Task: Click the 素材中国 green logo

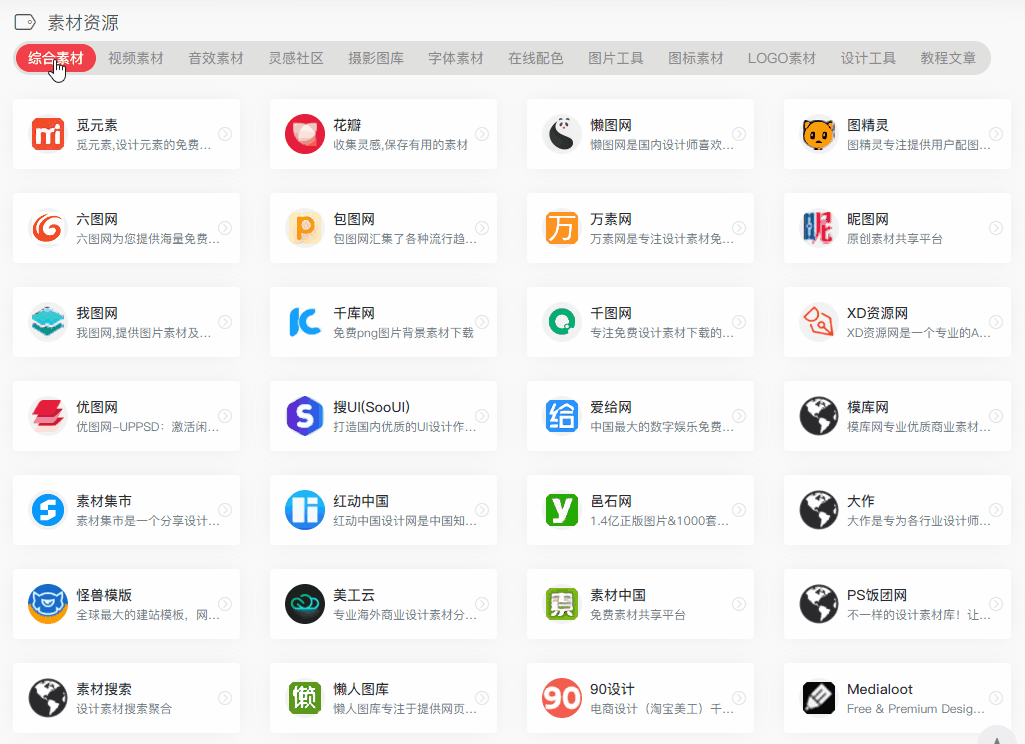Action: (562, 605)
